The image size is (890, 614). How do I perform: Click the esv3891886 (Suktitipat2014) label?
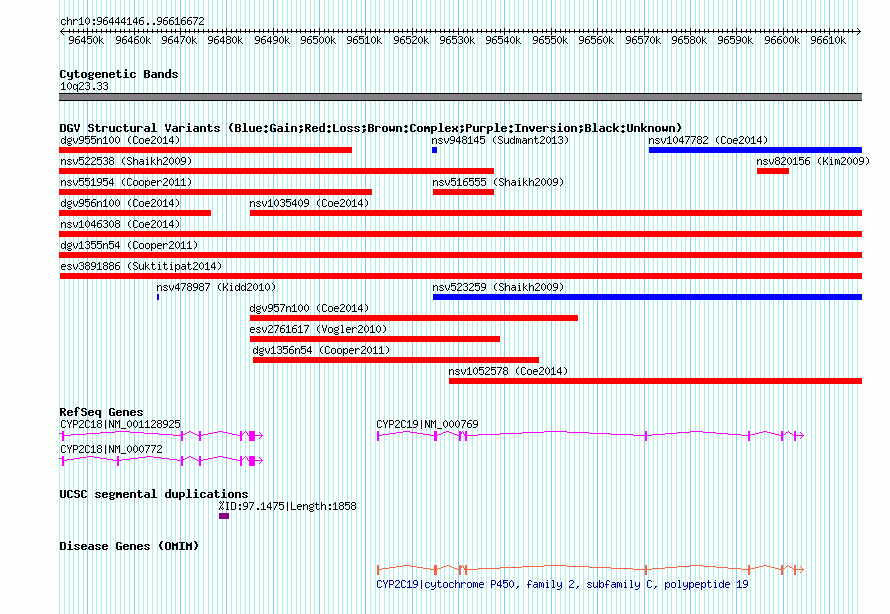[141, 266]
